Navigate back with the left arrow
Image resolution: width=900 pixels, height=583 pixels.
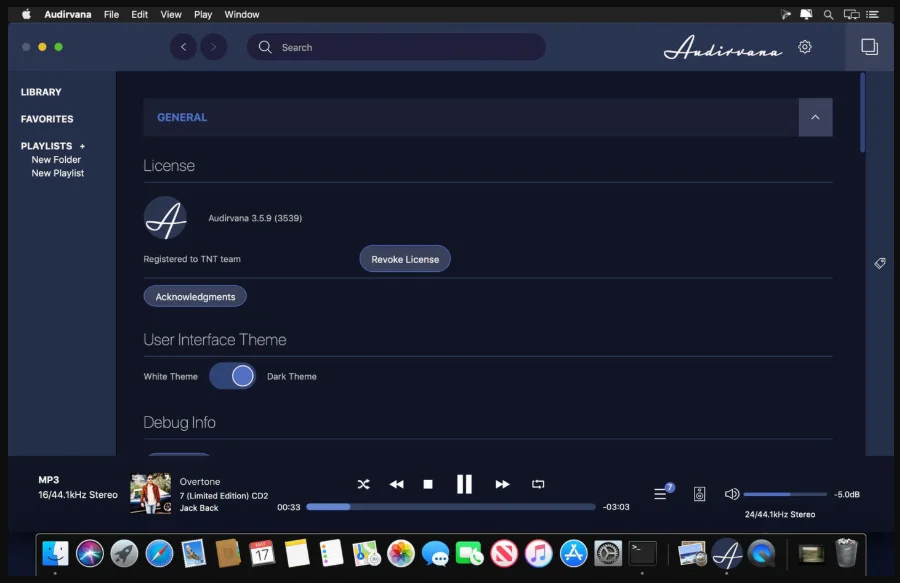point(184,47)
